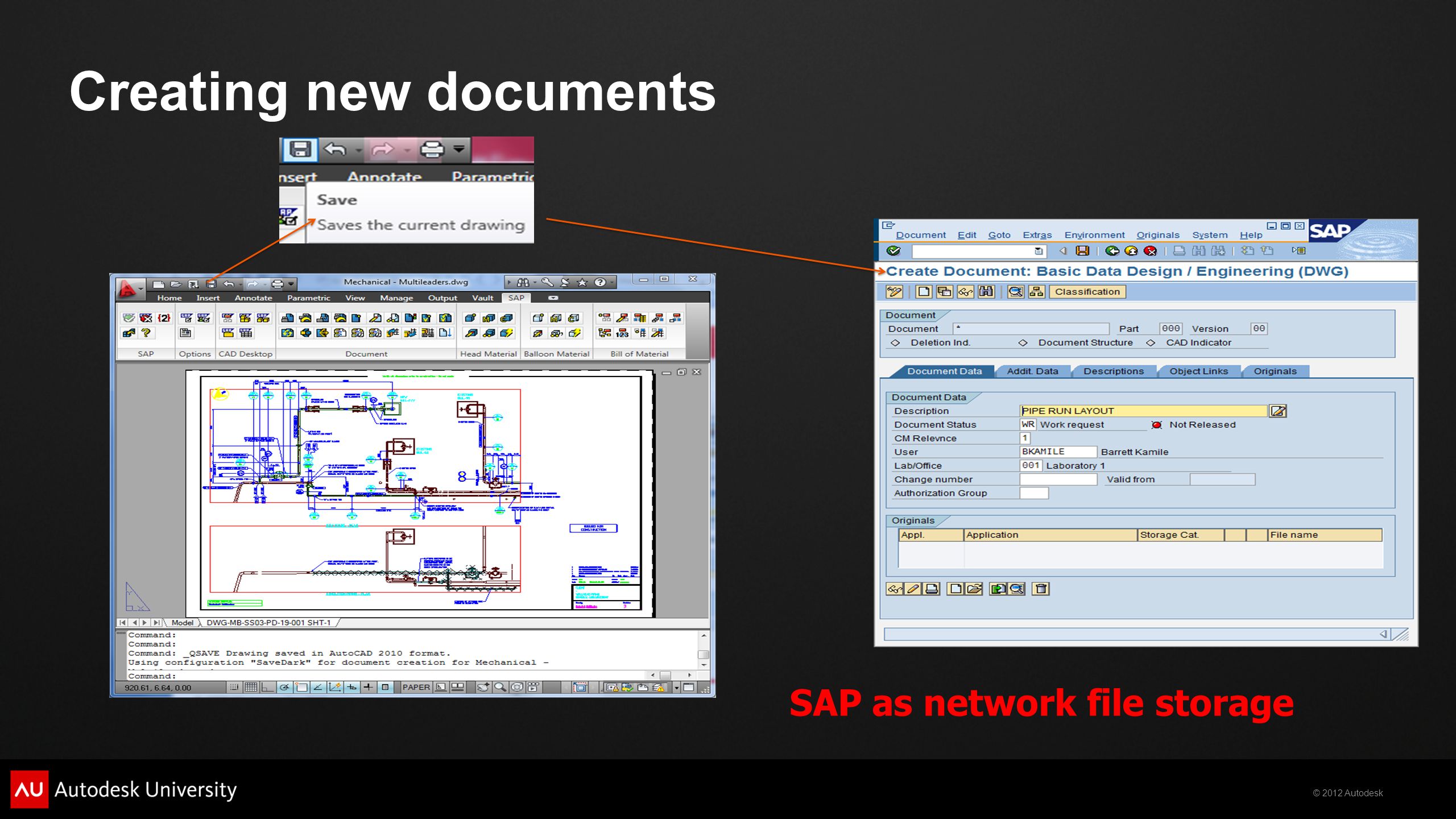Image resolution: width=1456 pixels, height=819 pixels.
Task: Click the Description field containing PIPE RUN LAYOUT
Action: pyautogui.click(x=1143, y=411)
